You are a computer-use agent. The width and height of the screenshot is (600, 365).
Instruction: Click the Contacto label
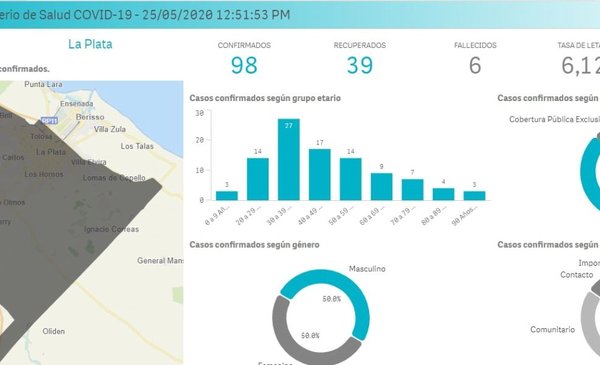[x=577, y=275]
